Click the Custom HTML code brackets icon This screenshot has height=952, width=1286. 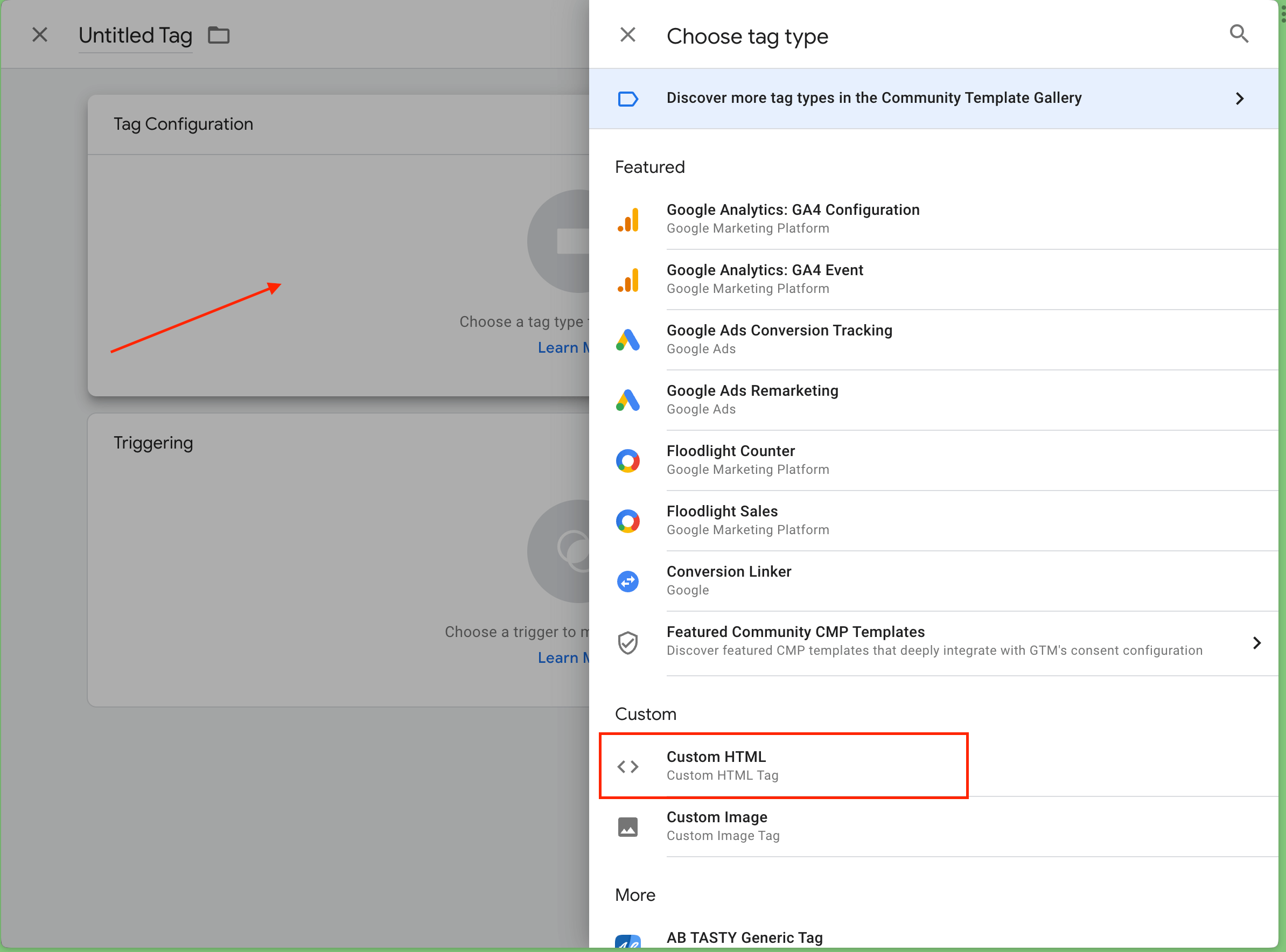coord(628,766)
